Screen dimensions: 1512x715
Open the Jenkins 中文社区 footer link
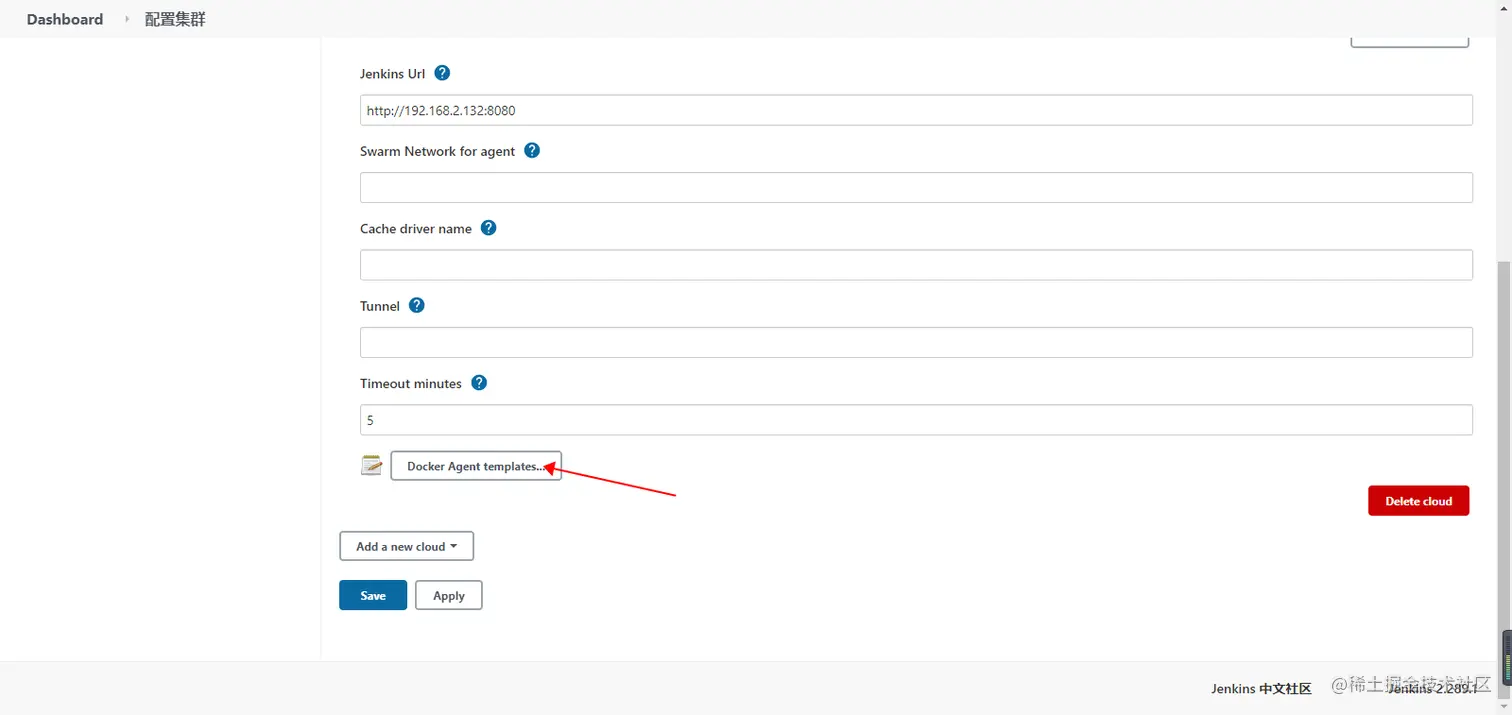(1260, 688)
